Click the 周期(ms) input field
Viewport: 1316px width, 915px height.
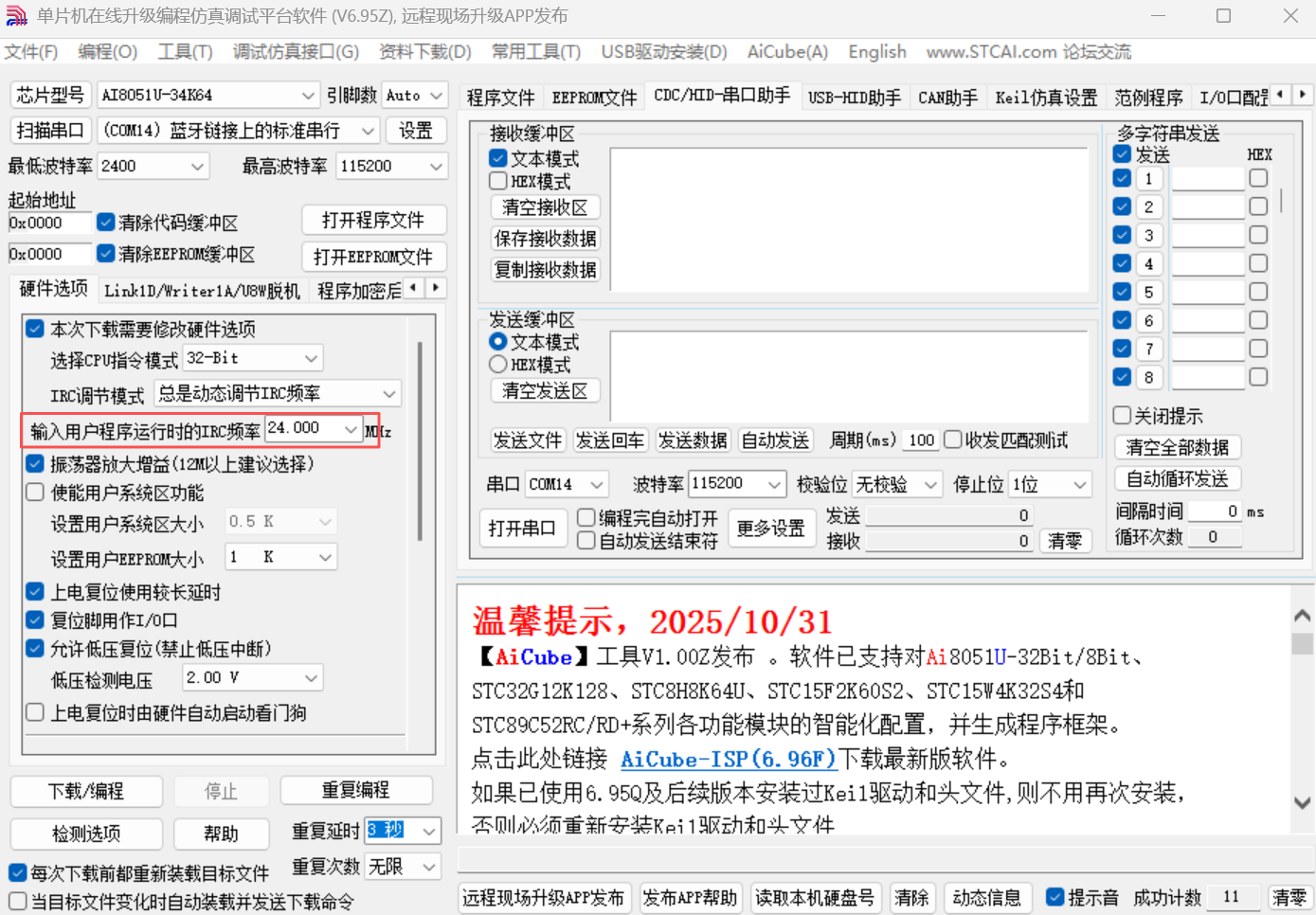(x=919, y=440)
